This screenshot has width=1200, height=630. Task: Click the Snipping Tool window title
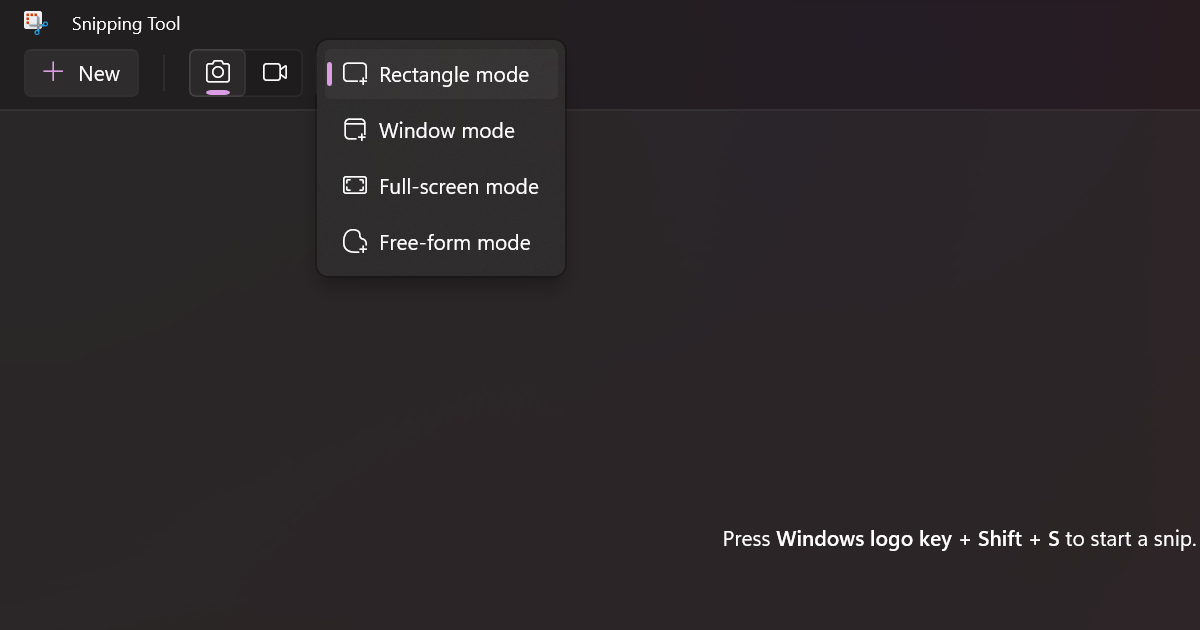[126, 24]
